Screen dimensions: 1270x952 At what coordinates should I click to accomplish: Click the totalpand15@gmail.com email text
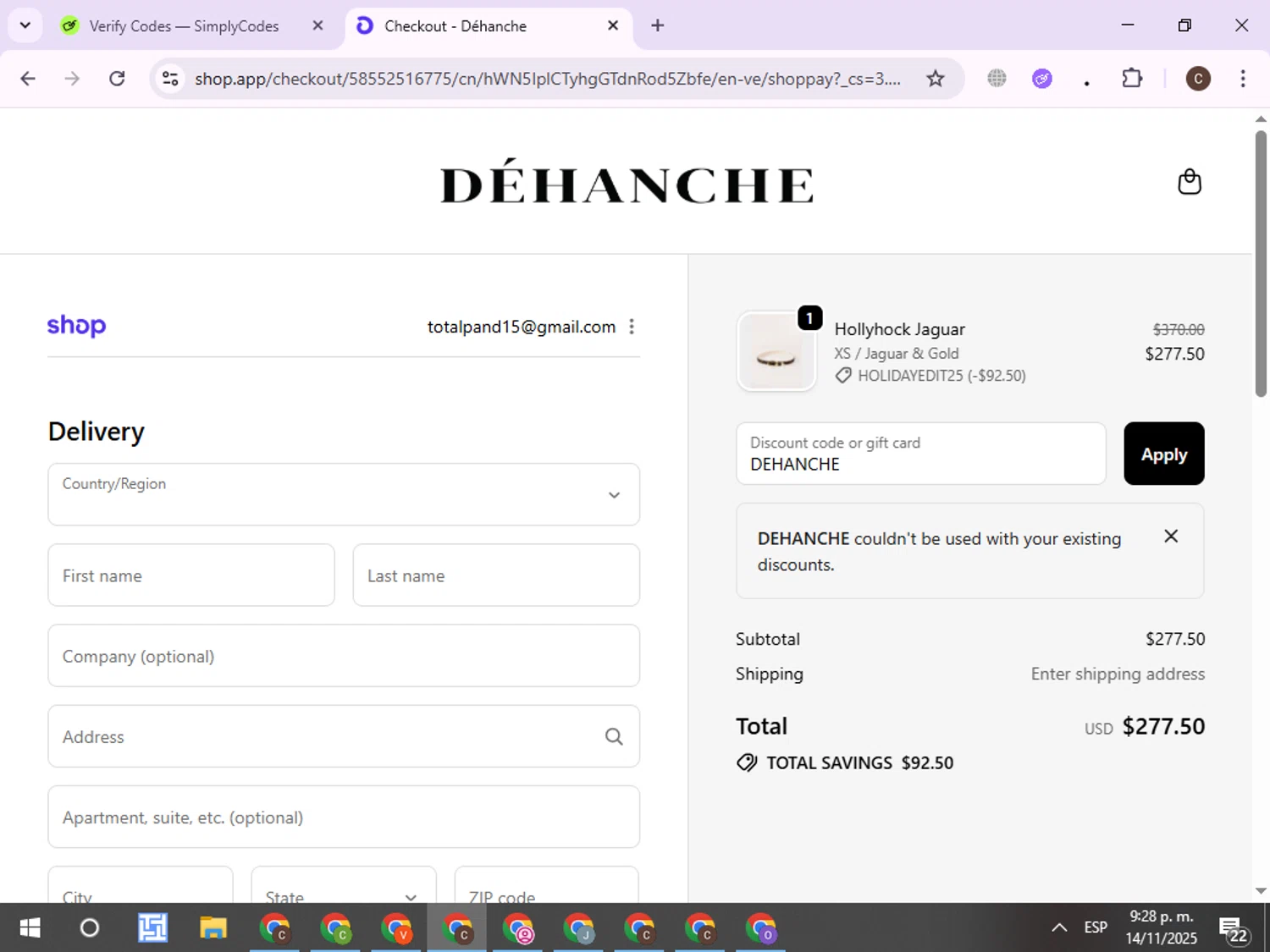click(x=522, y=327)
